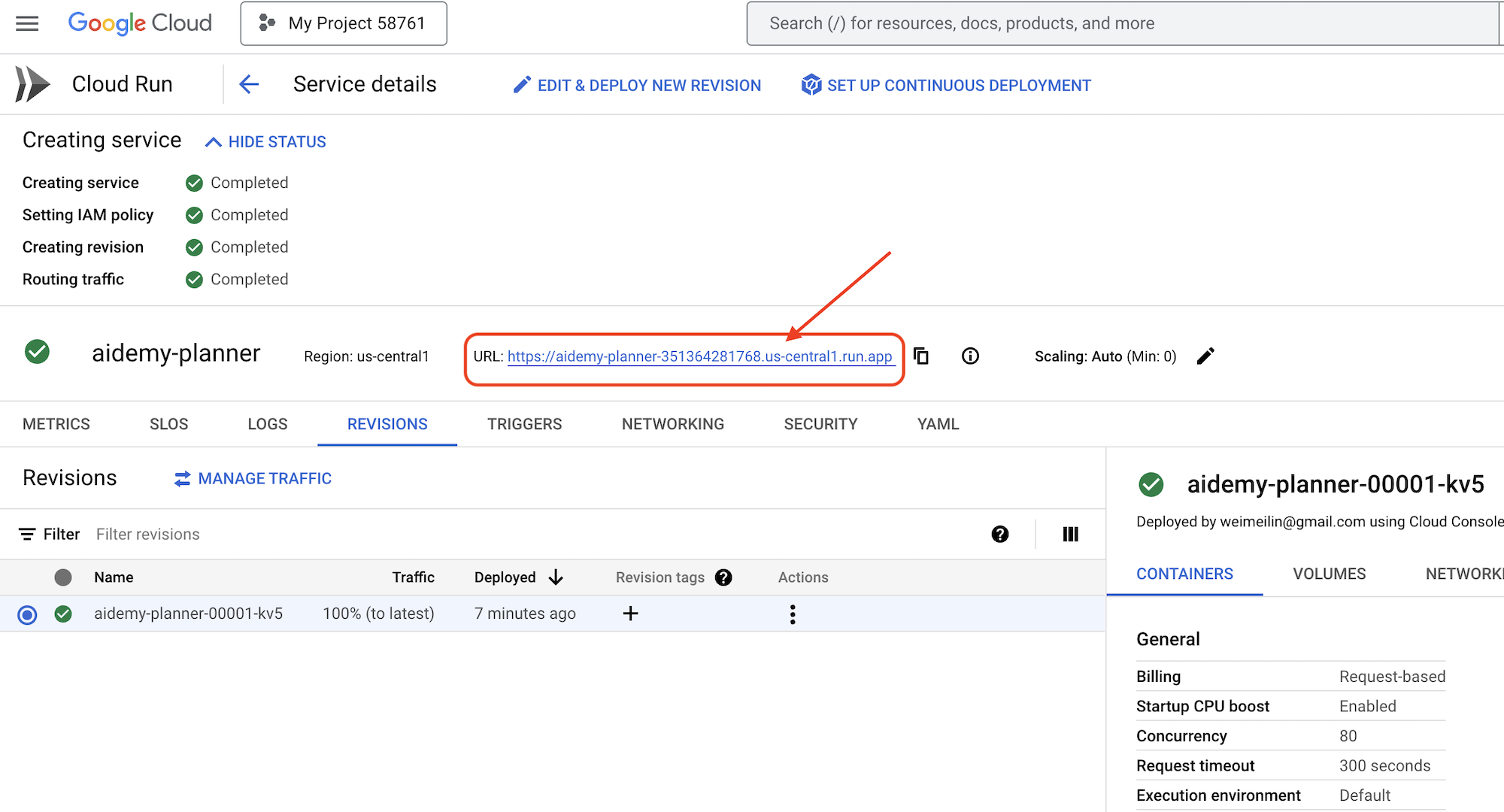This screenshot has width=1504, height=812.
Task: Copy the service URL using copy icon
Action: click(921, 356)
